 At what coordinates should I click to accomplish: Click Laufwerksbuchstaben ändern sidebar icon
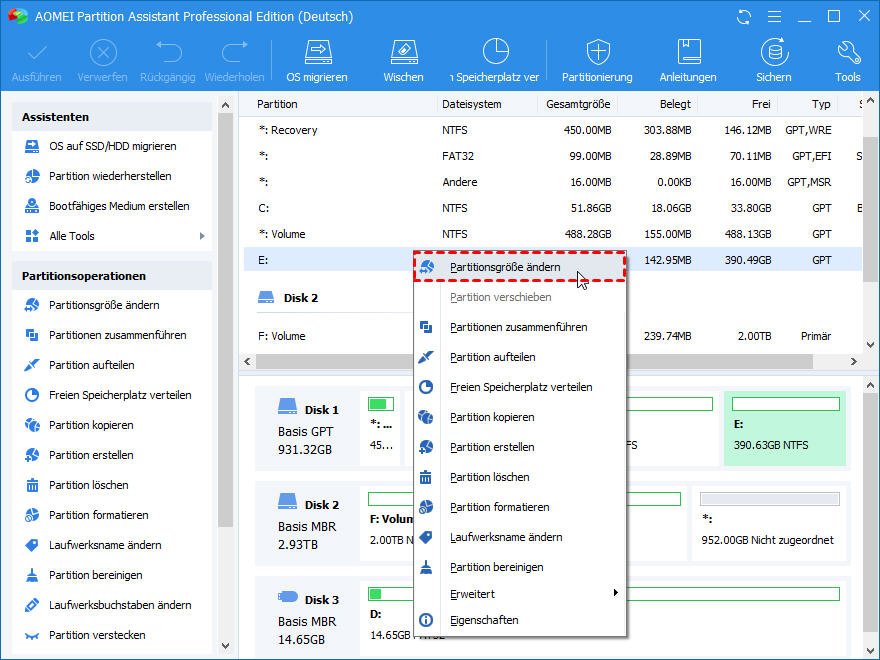coord(32,605)
